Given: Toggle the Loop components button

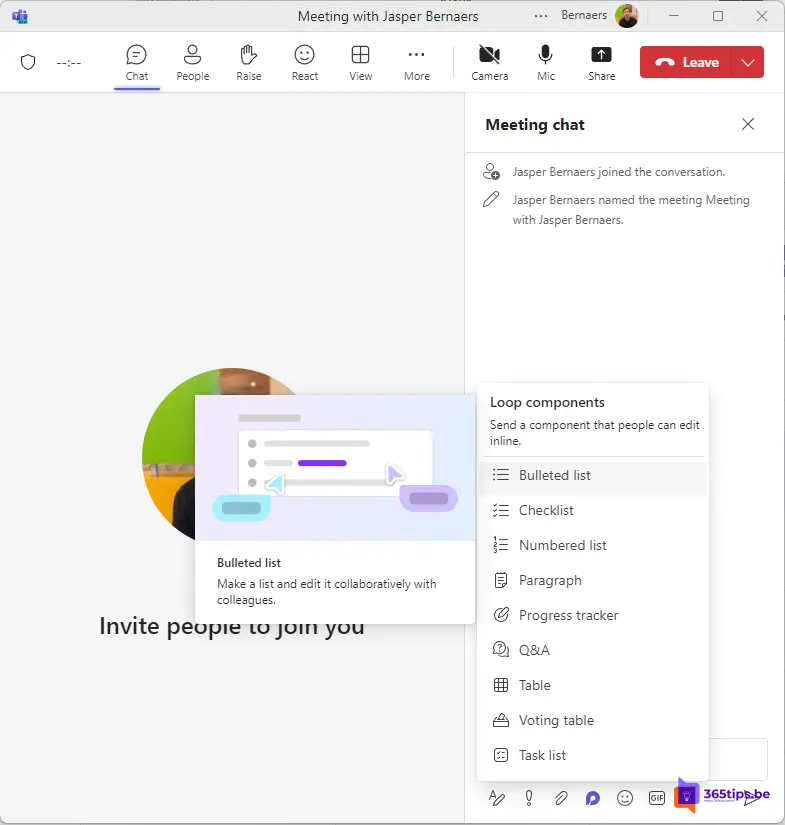Looking at the screenshot, I should point(593,798).
